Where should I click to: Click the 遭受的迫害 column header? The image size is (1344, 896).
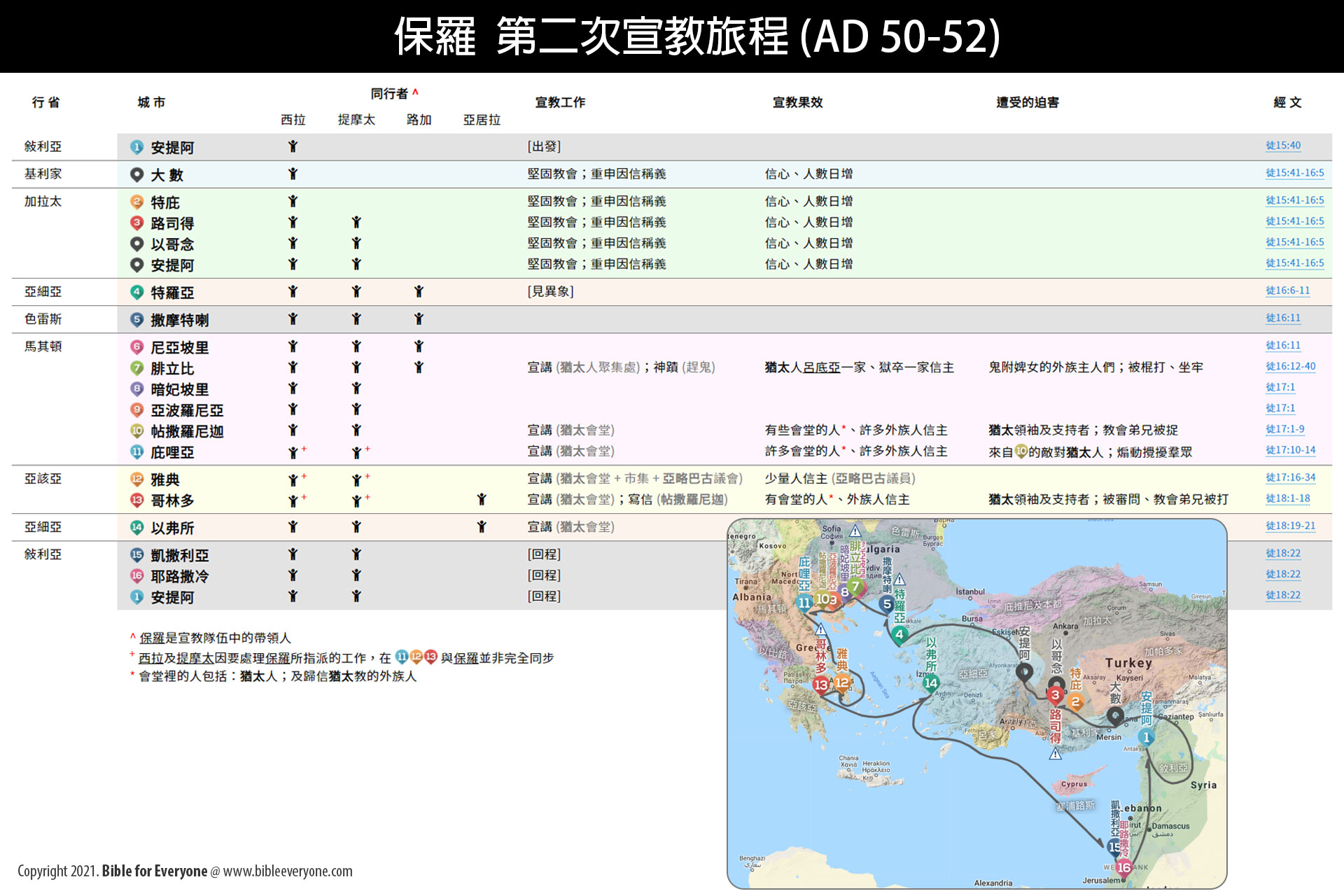pos(1027,102)
